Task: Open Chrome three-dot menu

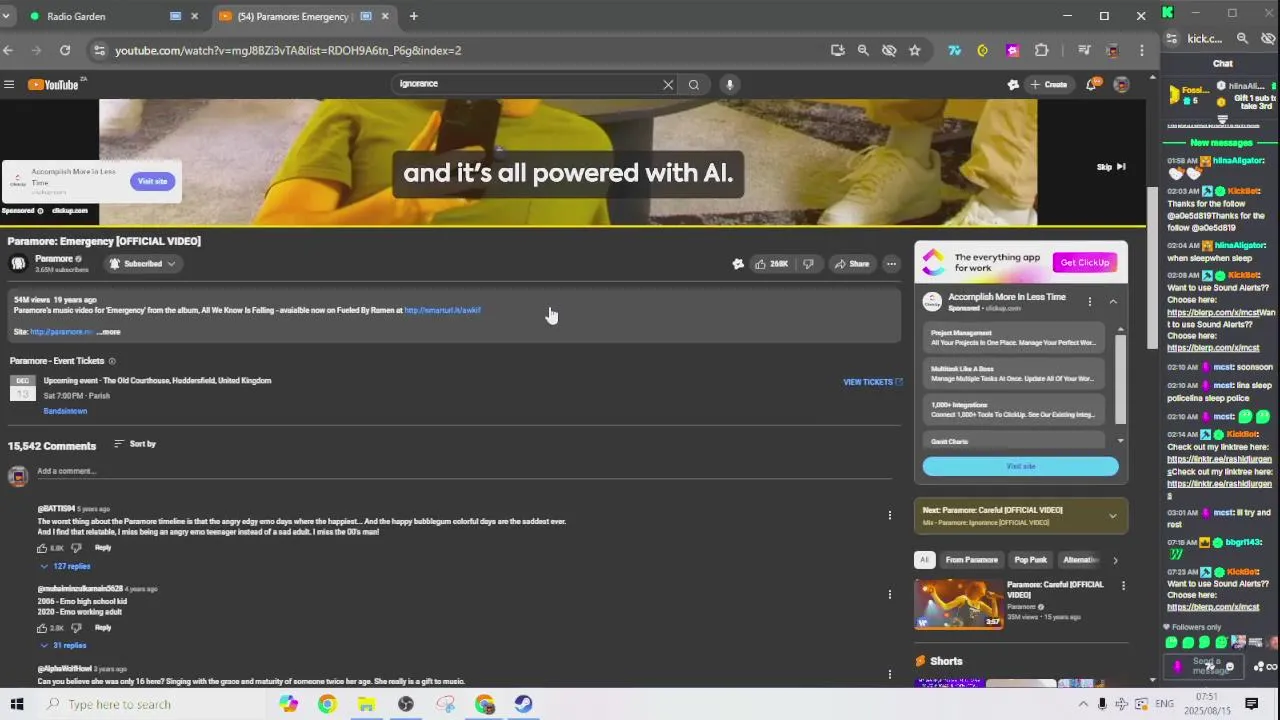Action: [1141, 50]
